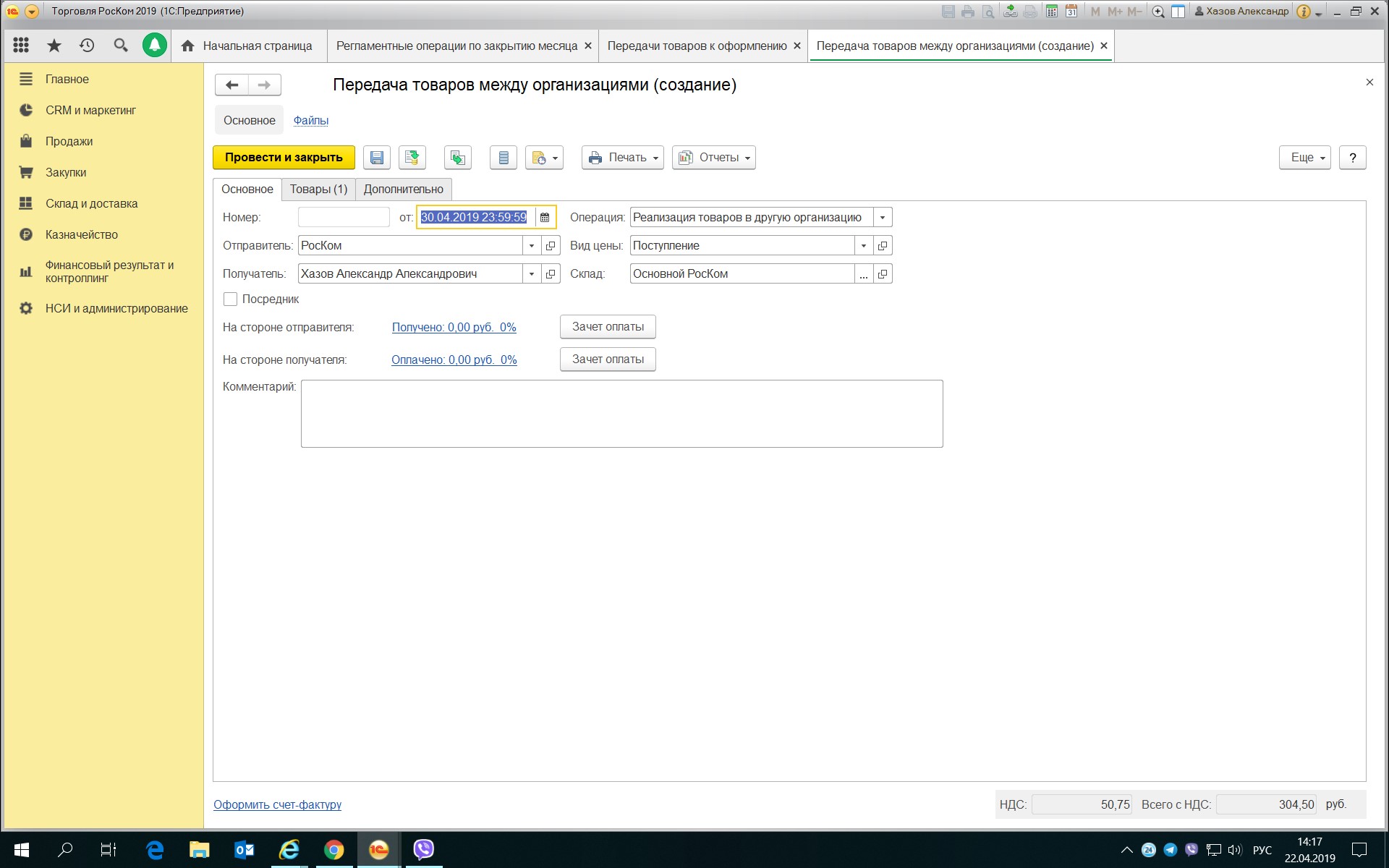The height and width of the screenshot is (868, 1389).
Task: Open the Viber icon in the taskbar
Action: [x=423, y=849]
